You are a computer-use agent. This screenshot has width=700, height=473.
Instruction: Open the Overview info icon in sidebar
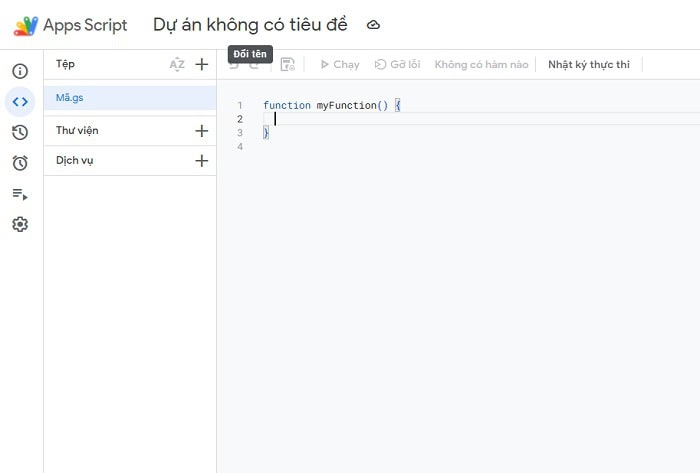20,71
